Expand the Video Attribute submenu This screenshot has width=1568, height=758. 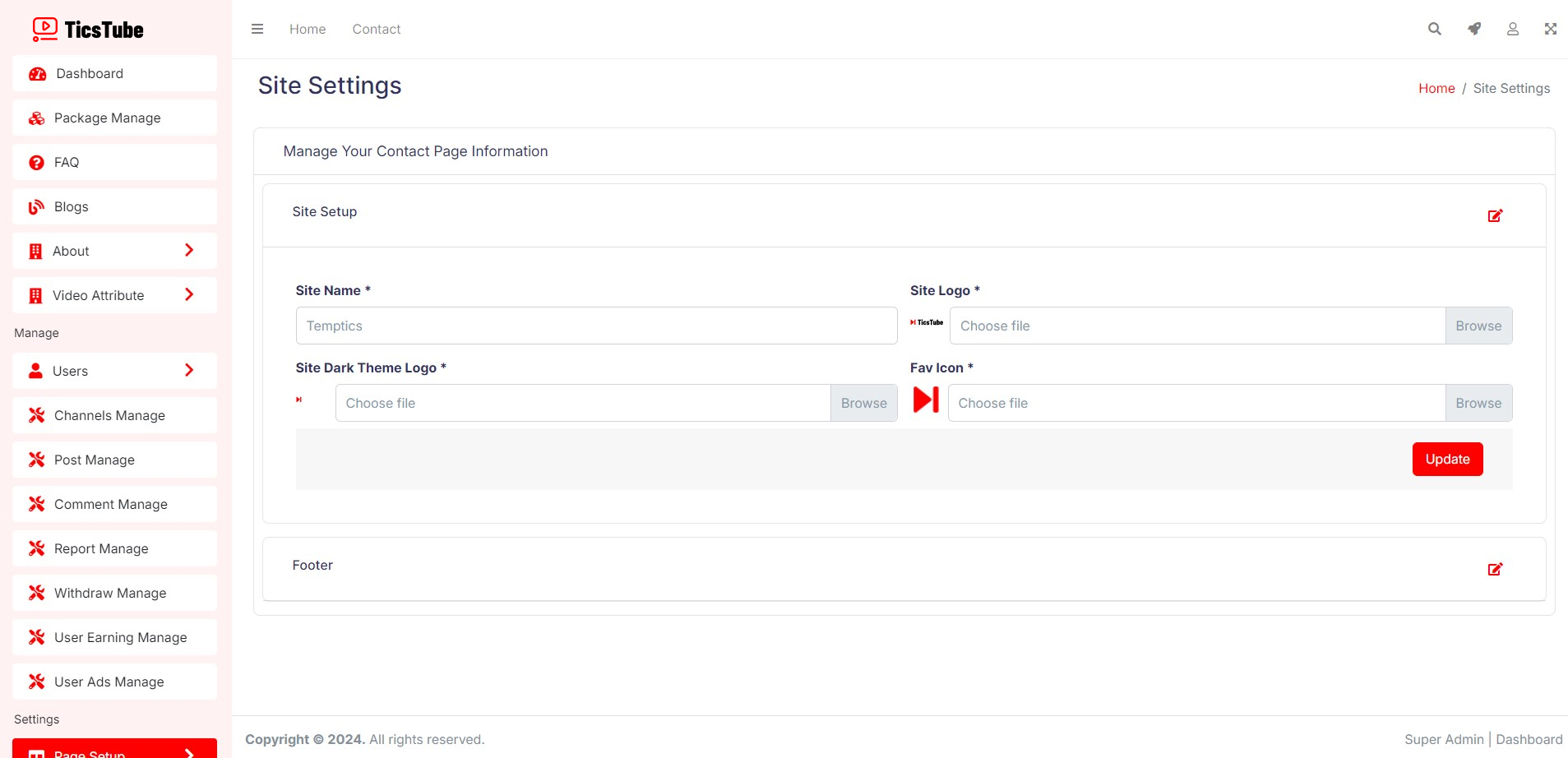[114, 295]
